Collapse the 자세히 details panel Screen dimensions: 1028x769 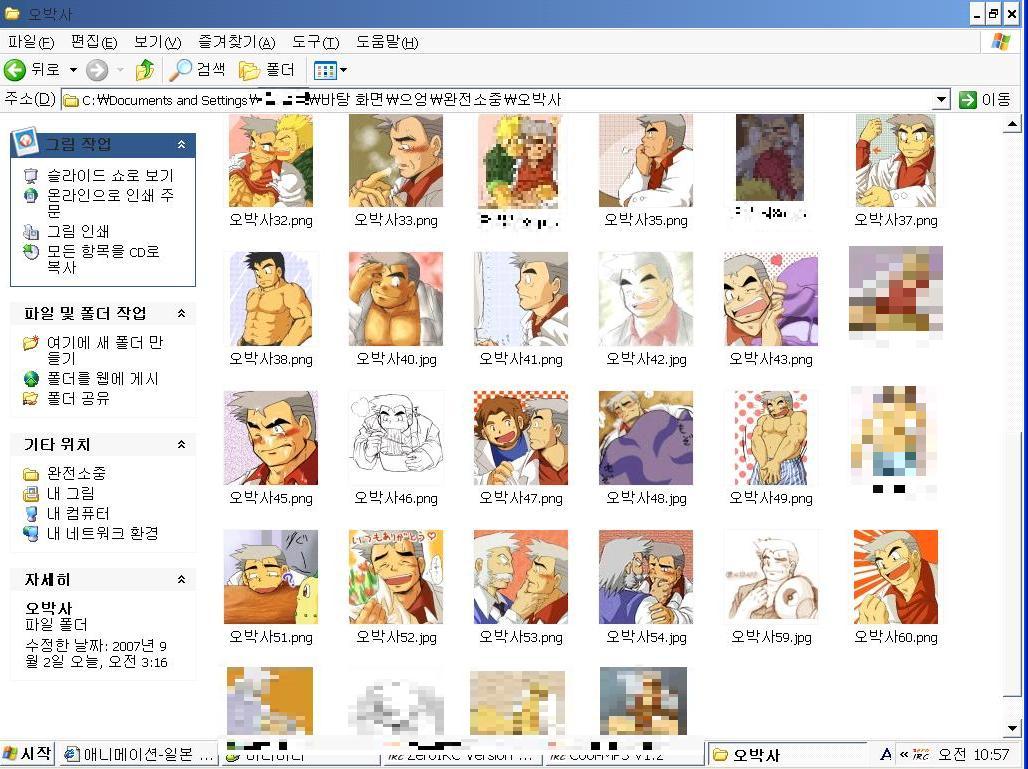pyautogui.click(x=182, y=580)
